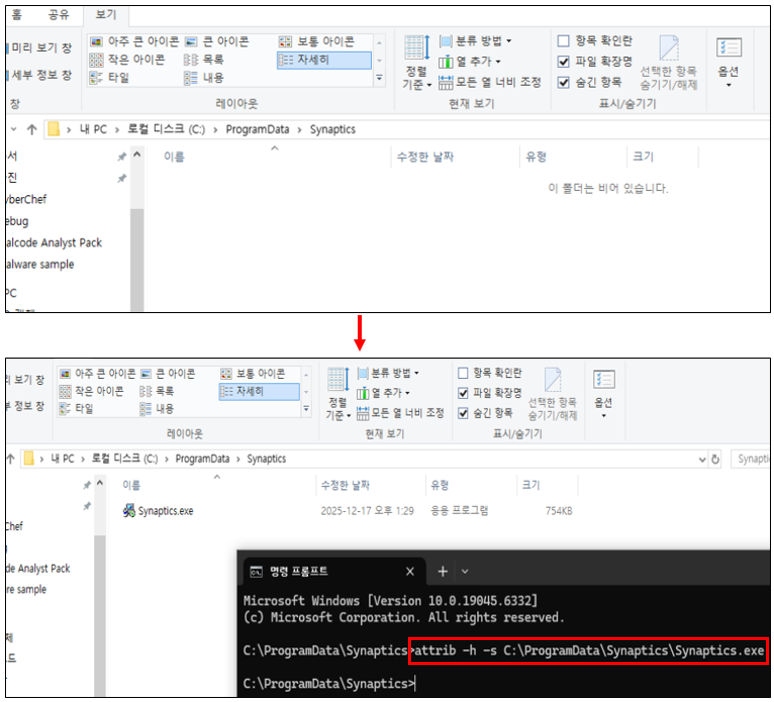The width and height of the screenshot is (774, 702).
Task: Open recent locations chevron in top window
Action: coord(14,129)
